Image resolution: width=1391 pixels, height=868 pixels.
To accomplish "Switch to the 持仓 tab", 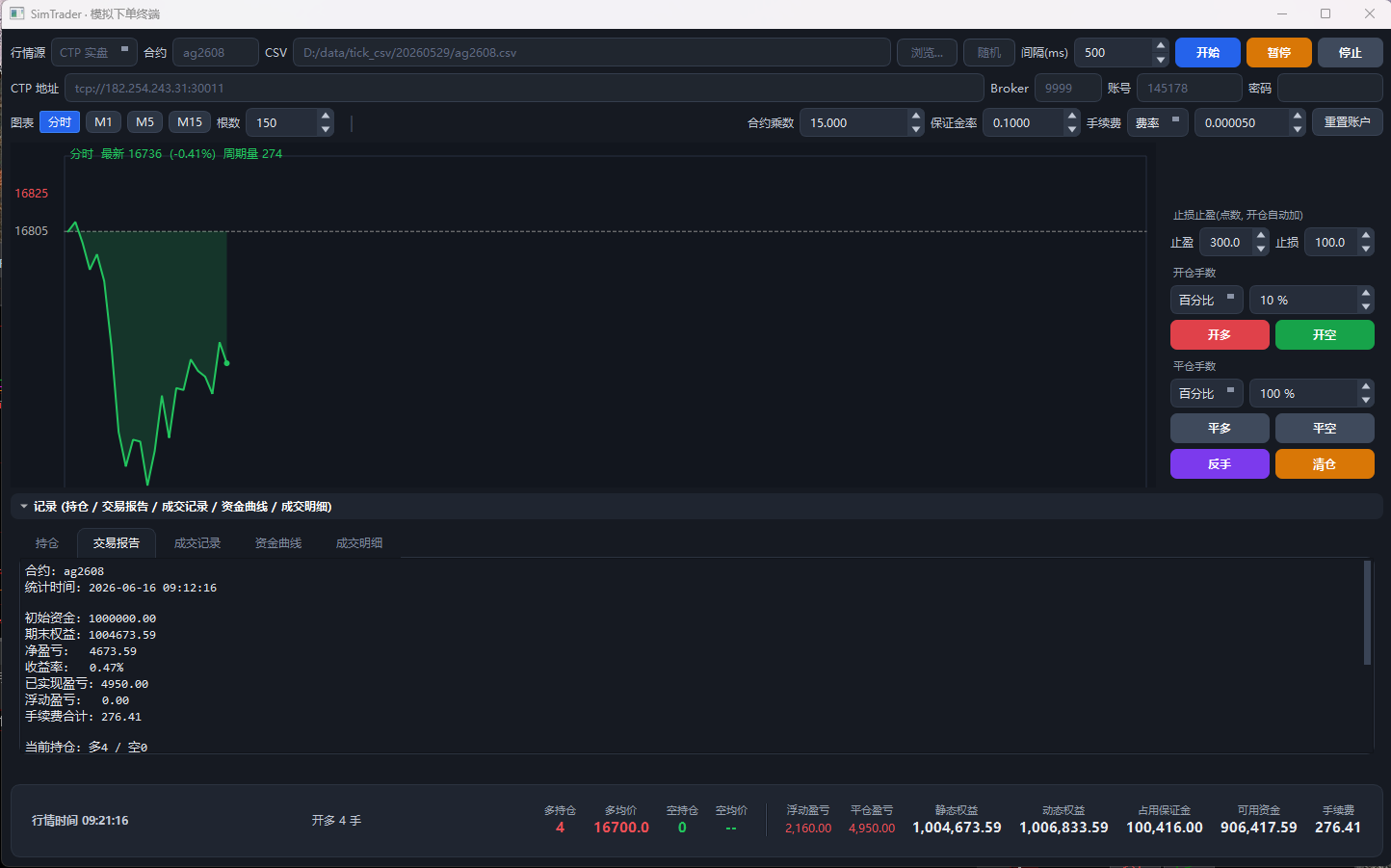I will (x=47, y=542).
